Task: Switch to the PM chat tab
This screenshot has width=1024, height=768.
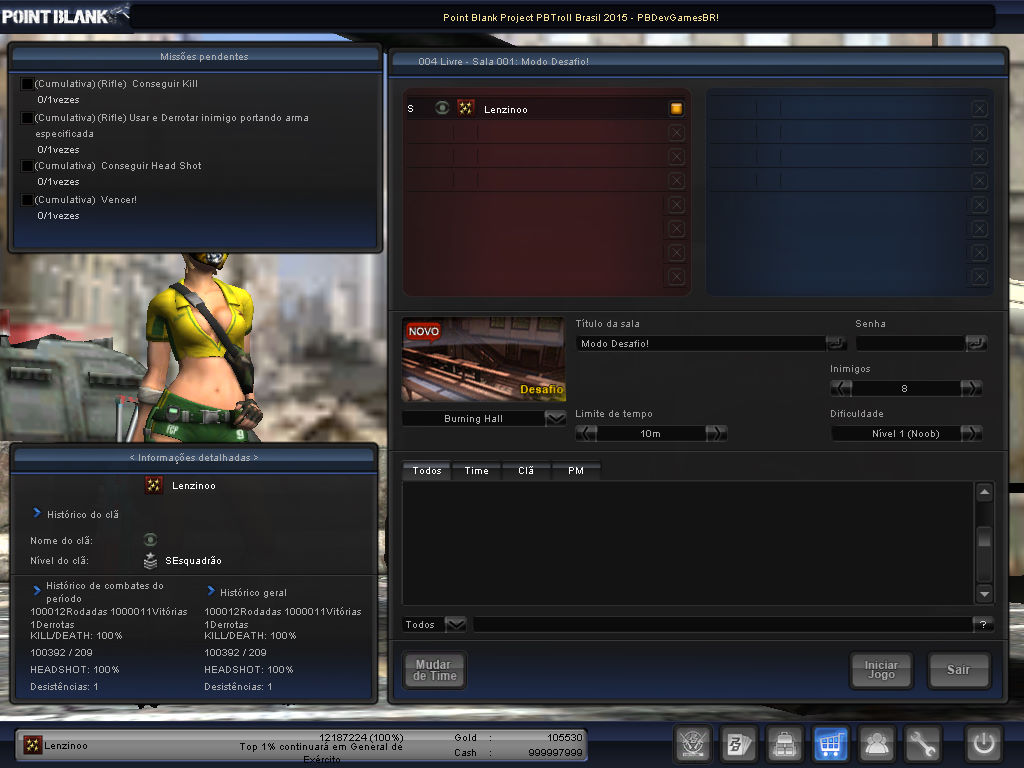Action: 576,471
